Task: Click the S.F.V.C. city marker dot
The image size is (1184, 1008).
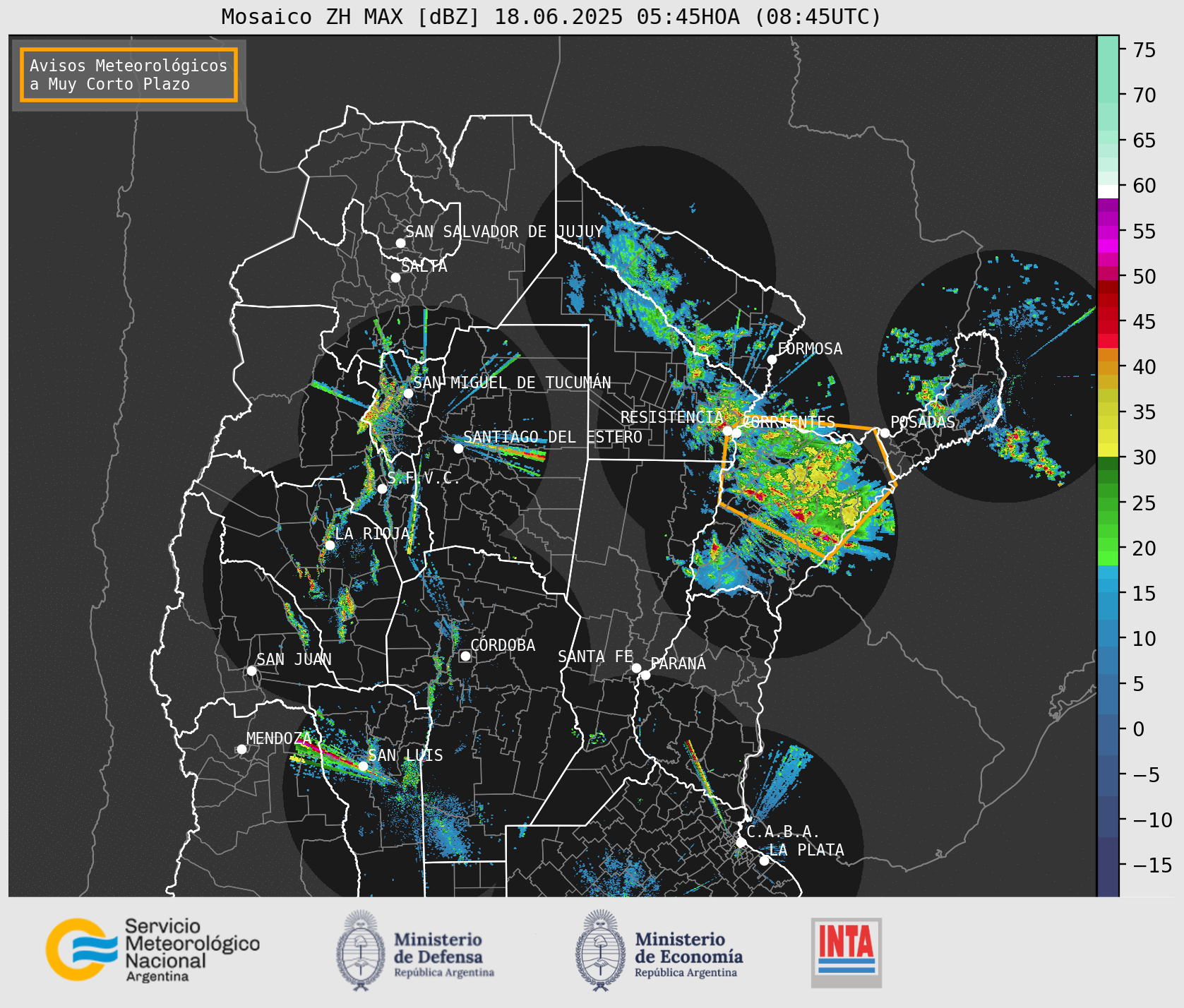Action: (382, 488)
